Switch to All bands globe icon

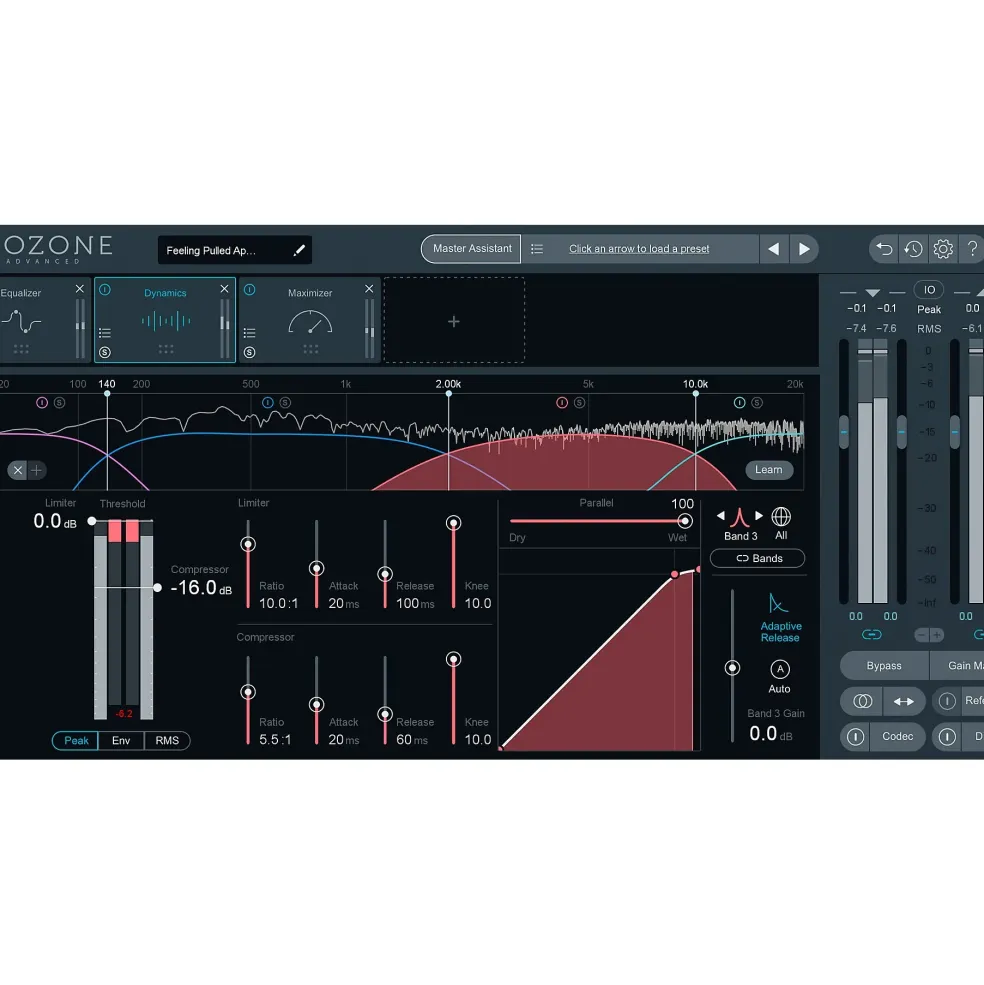point(781,517)
